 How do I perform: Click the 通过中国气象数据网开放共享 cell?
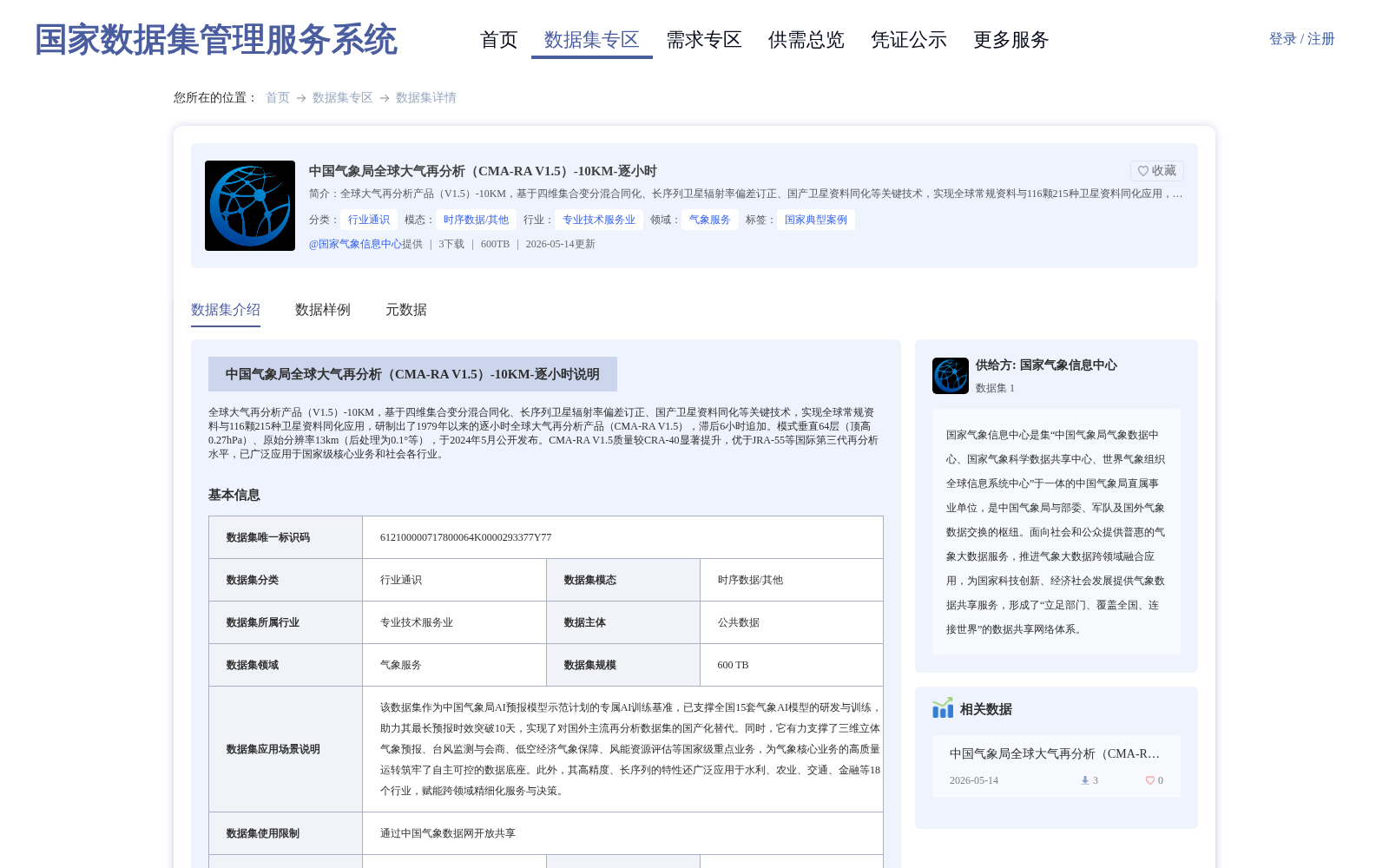(623, 833)
